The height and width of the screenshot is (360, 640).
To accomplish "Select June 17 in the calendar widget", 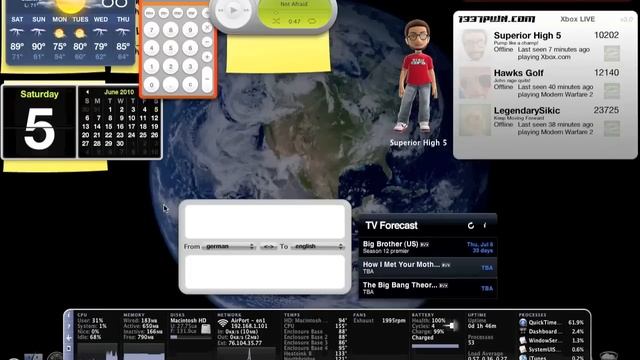I will [x=132, y=127].
